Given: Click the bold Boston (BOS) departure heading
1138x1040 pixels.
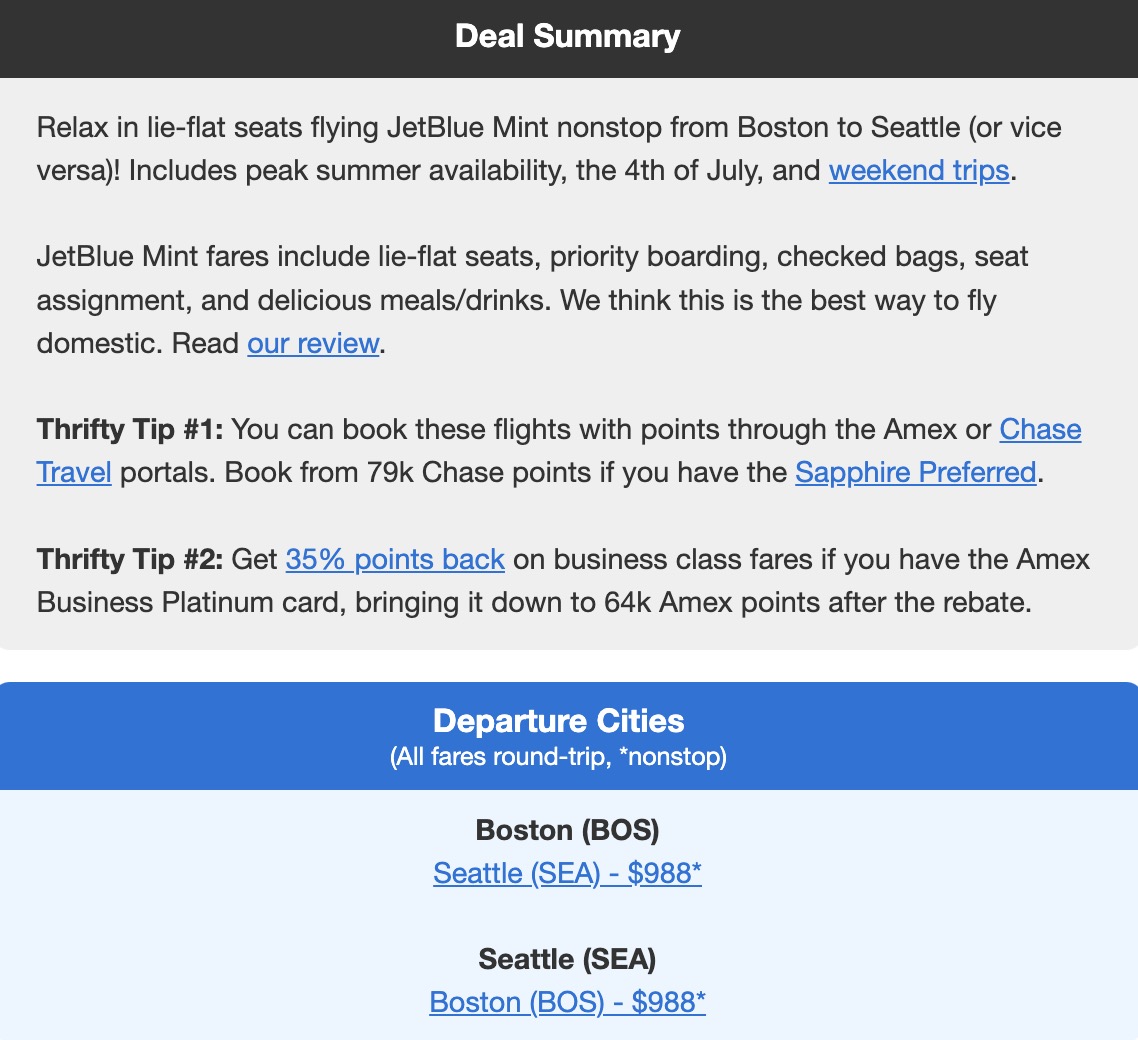Looking at the screenshot, I should coord(567,830).
